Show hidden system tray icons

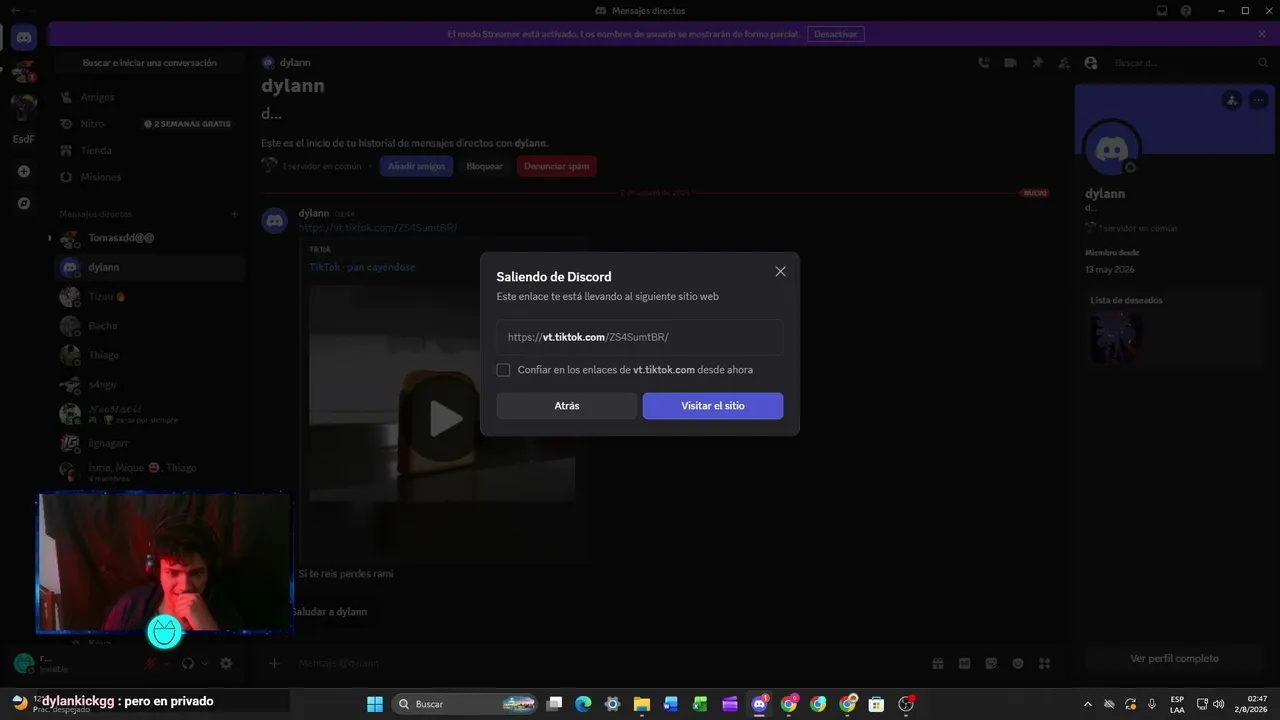pos(1088,704)
